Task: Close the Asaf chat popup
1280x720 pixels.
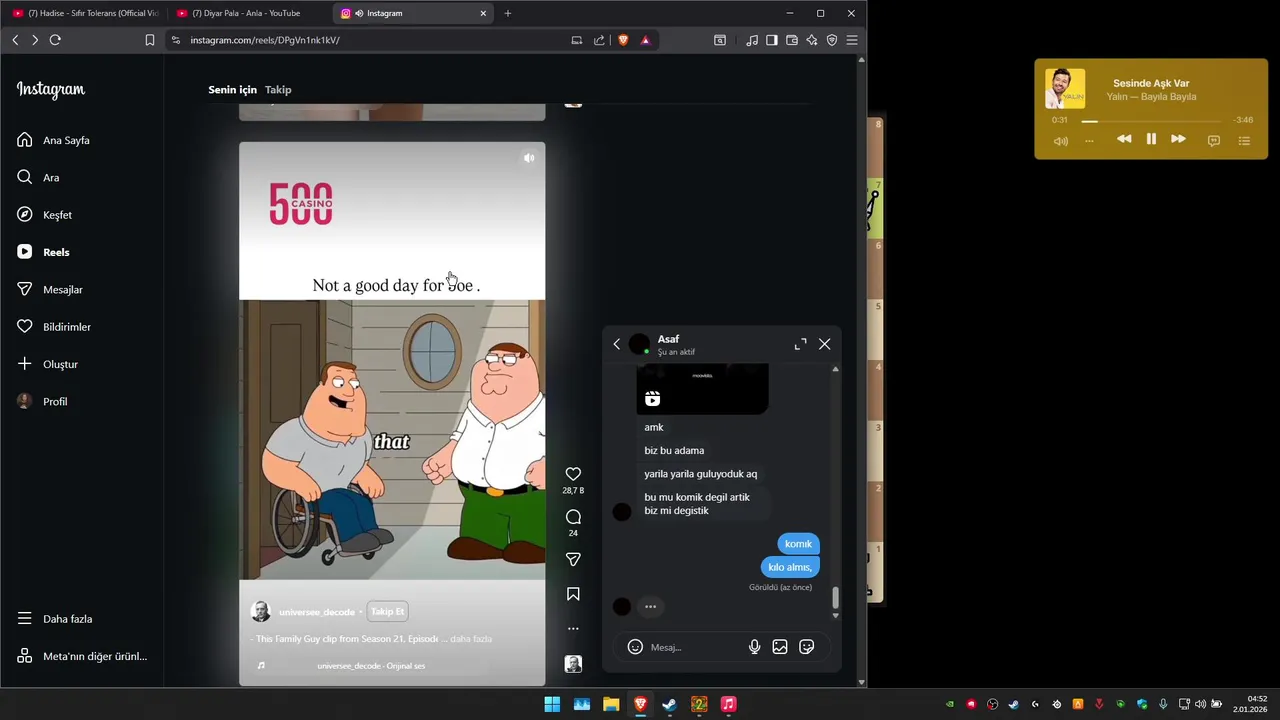Action: (x=824, y=344)
